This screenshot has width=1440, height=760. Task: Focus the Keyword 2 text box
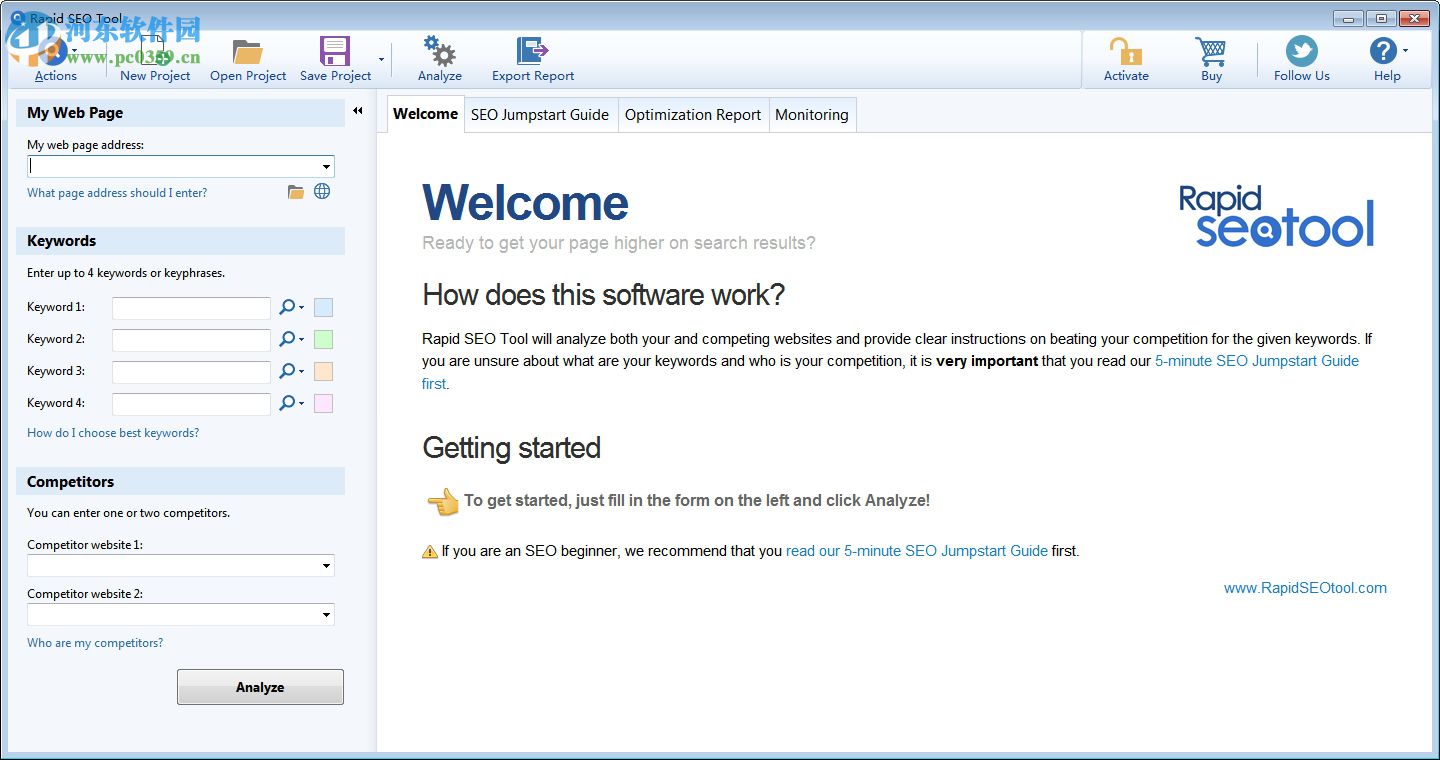[x=191, y=340]
